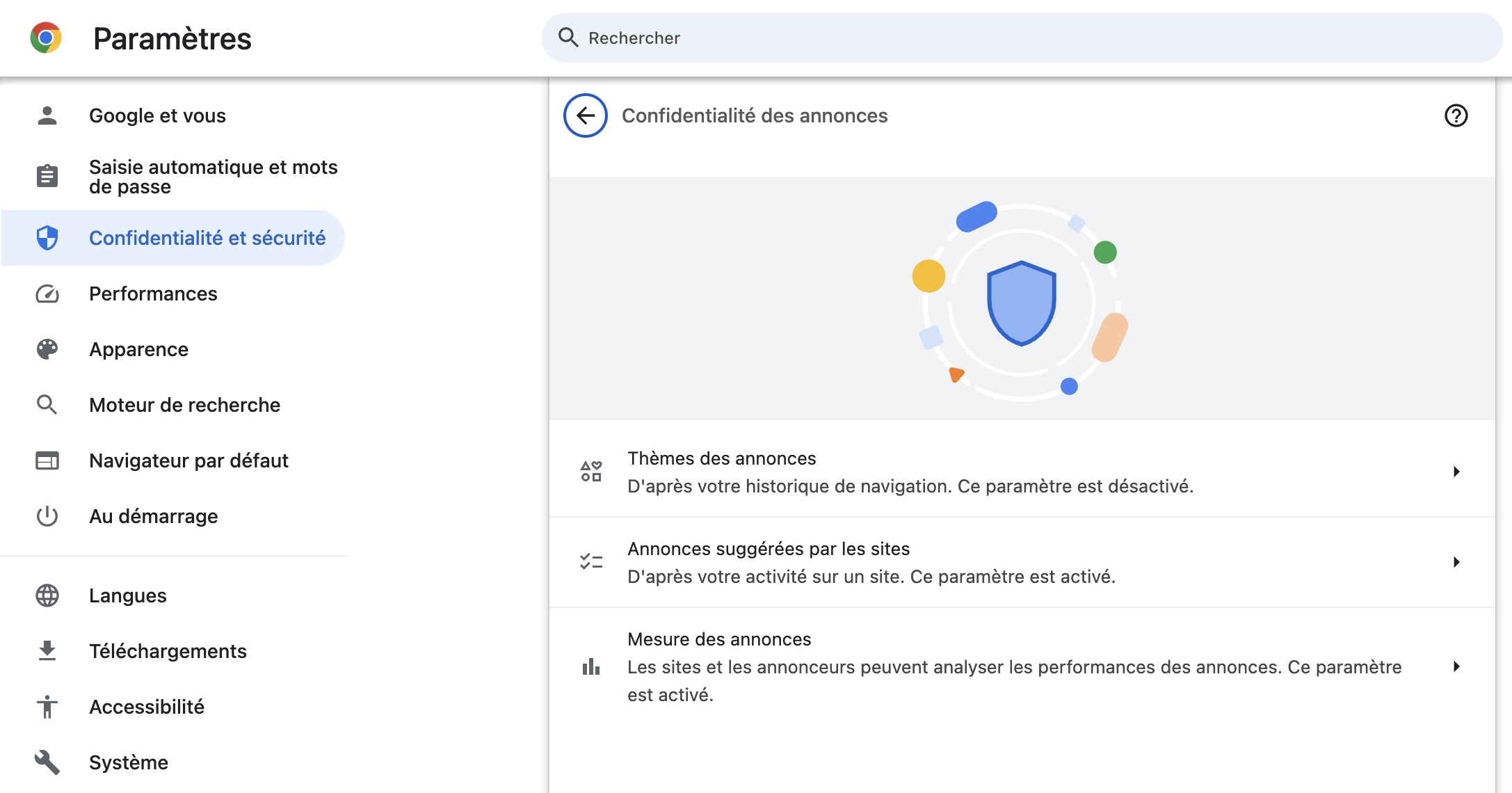Click the Apparence palette icon
Screen dimensions: 1512x793
coord(47,349)
